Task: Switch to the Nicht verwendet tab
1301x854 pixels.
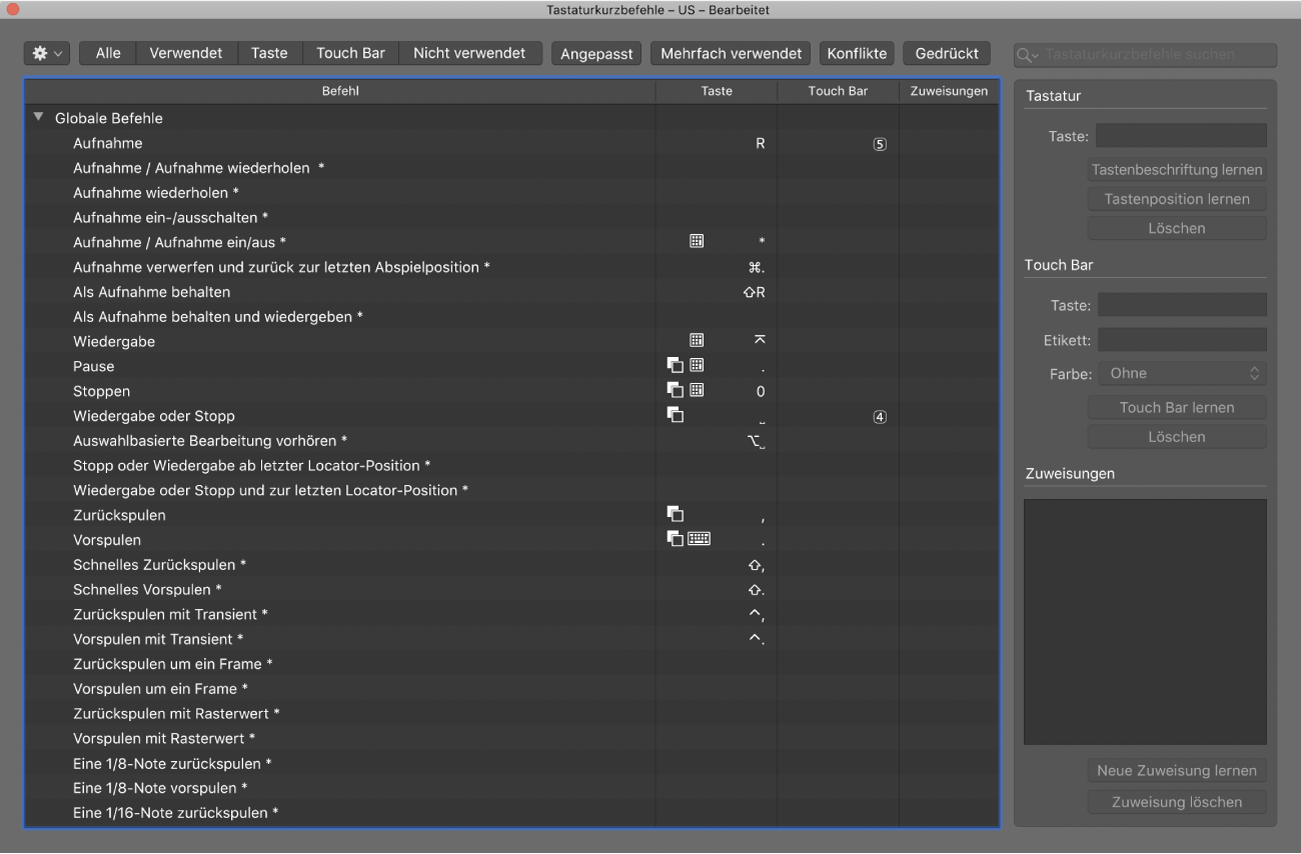Action: [469, 53]
